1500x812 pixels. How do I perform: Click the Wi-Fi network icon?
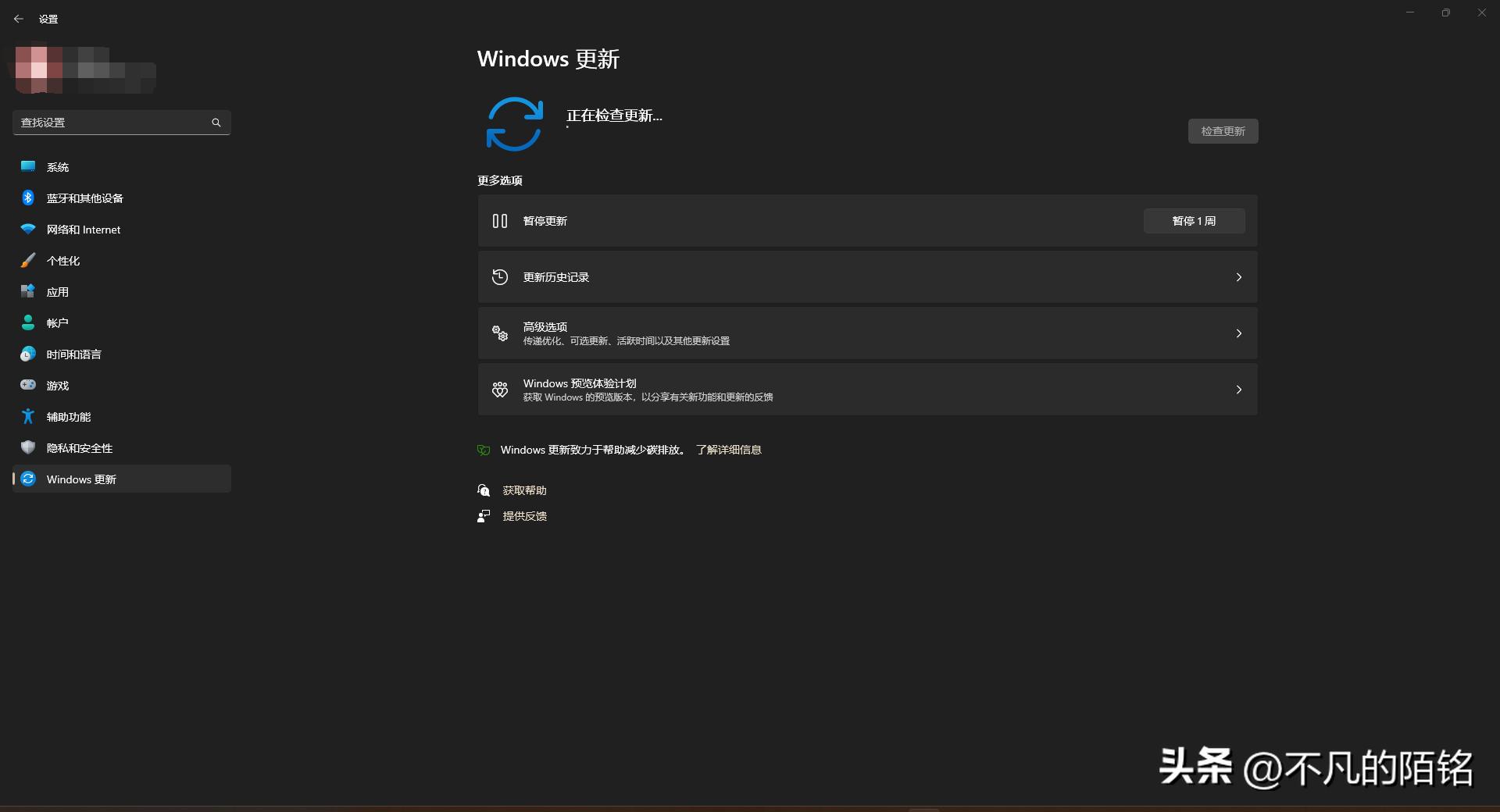[x=28, y=229]
